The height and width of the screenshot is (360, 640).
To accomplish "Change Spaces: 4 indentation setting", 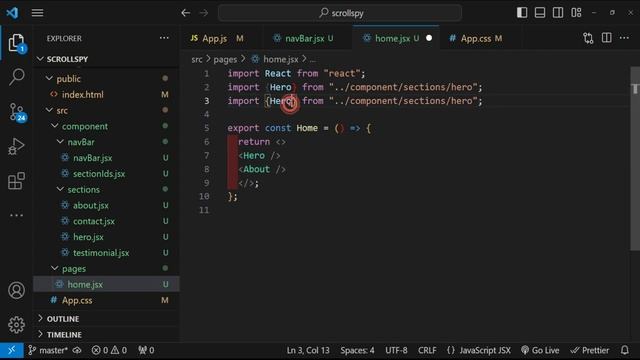I will coord(357,350).
